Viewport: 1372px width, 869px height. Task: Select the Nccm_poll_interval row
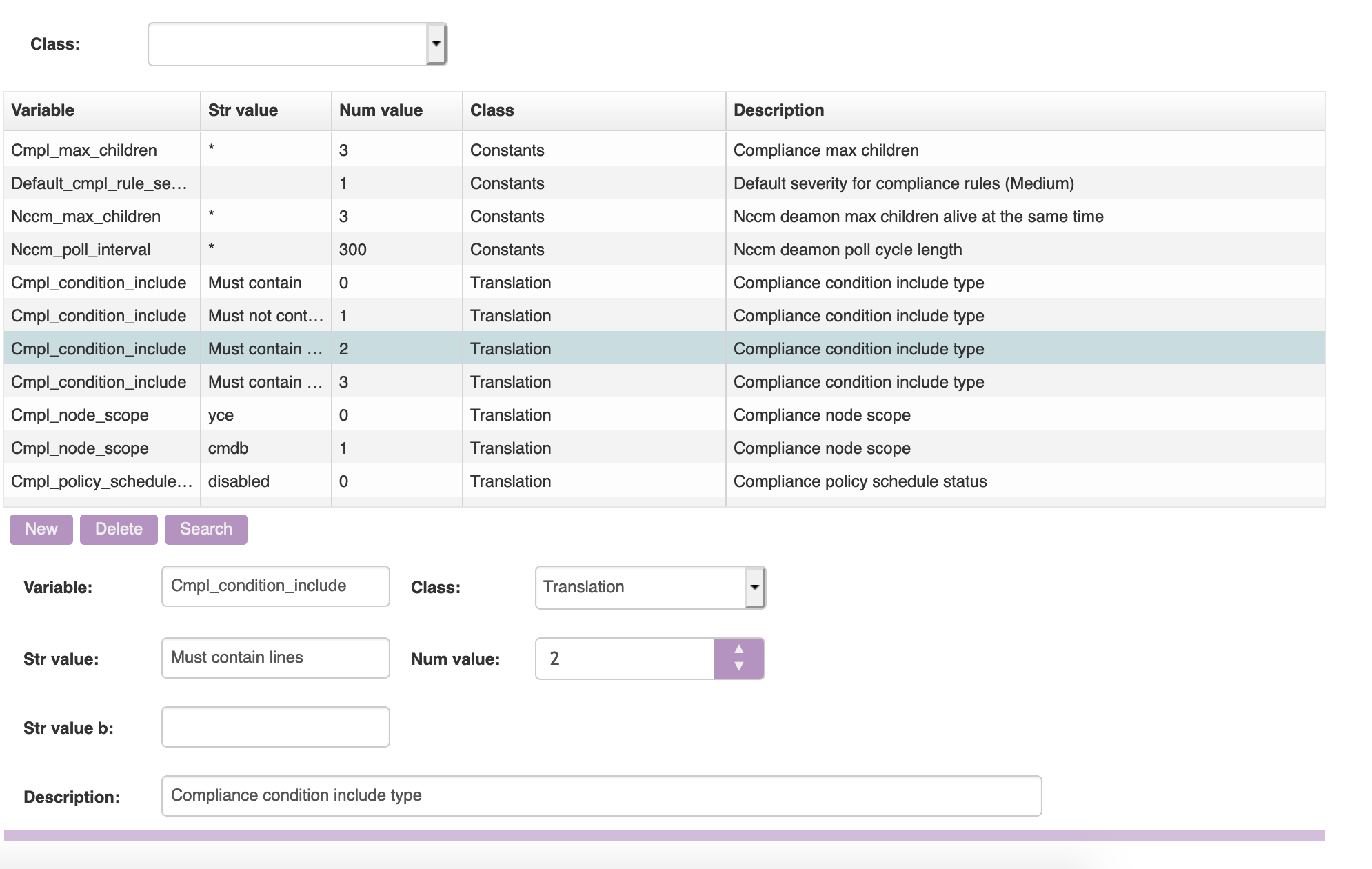click(x=81, y=250)
